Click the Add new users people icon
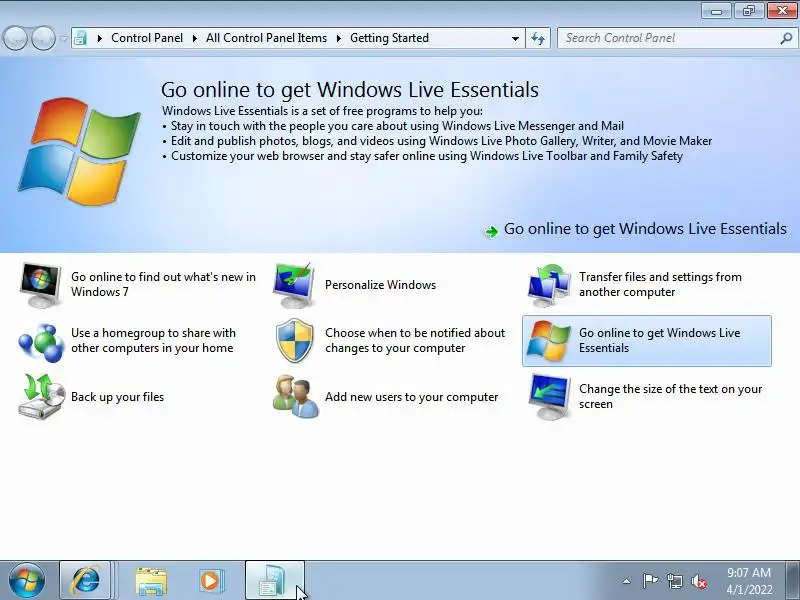The height and width of the screenshot is (600, 800). [295, 397]
